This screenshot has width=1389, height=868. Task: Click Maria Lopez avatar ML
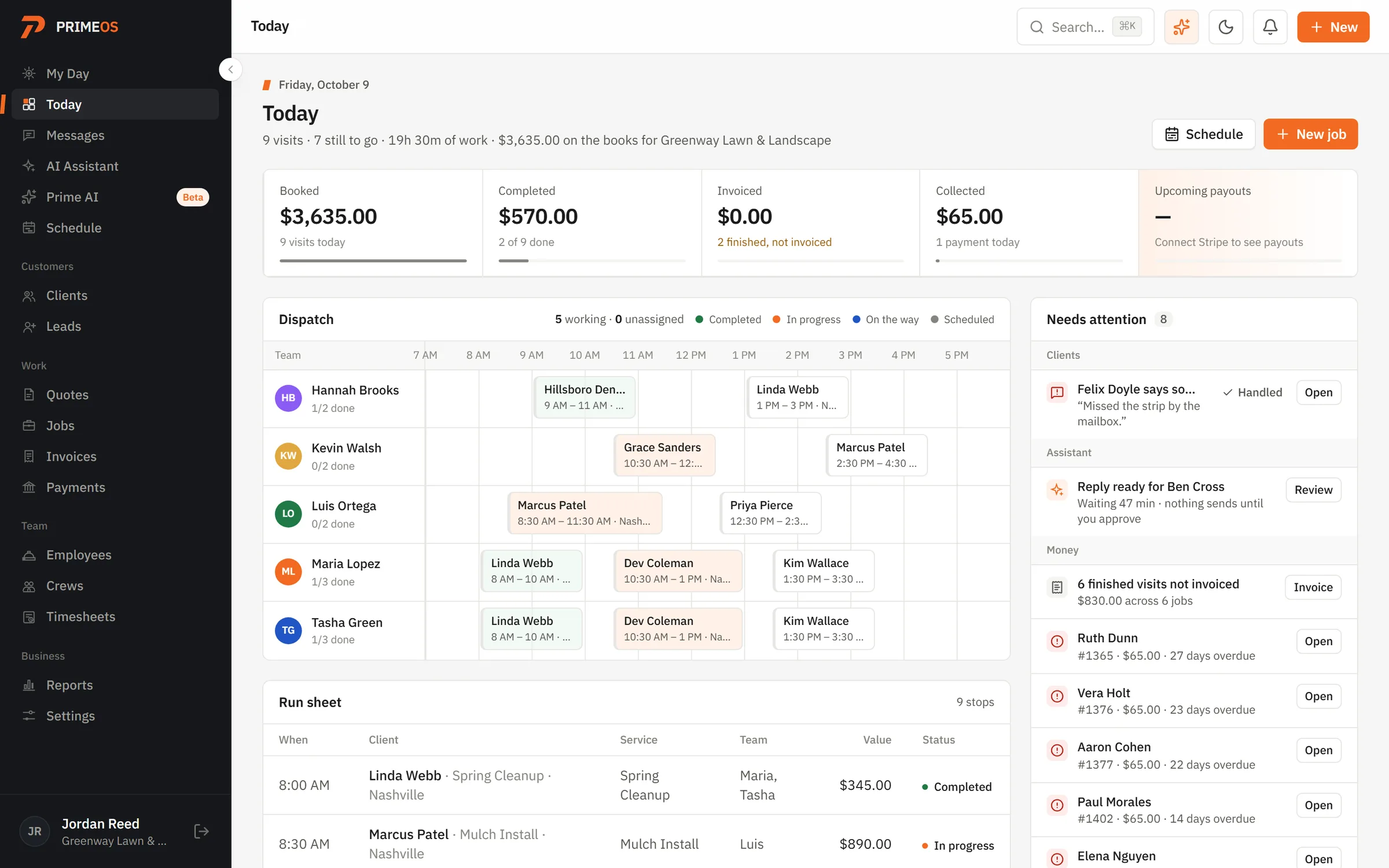click(x=288, y=572)
